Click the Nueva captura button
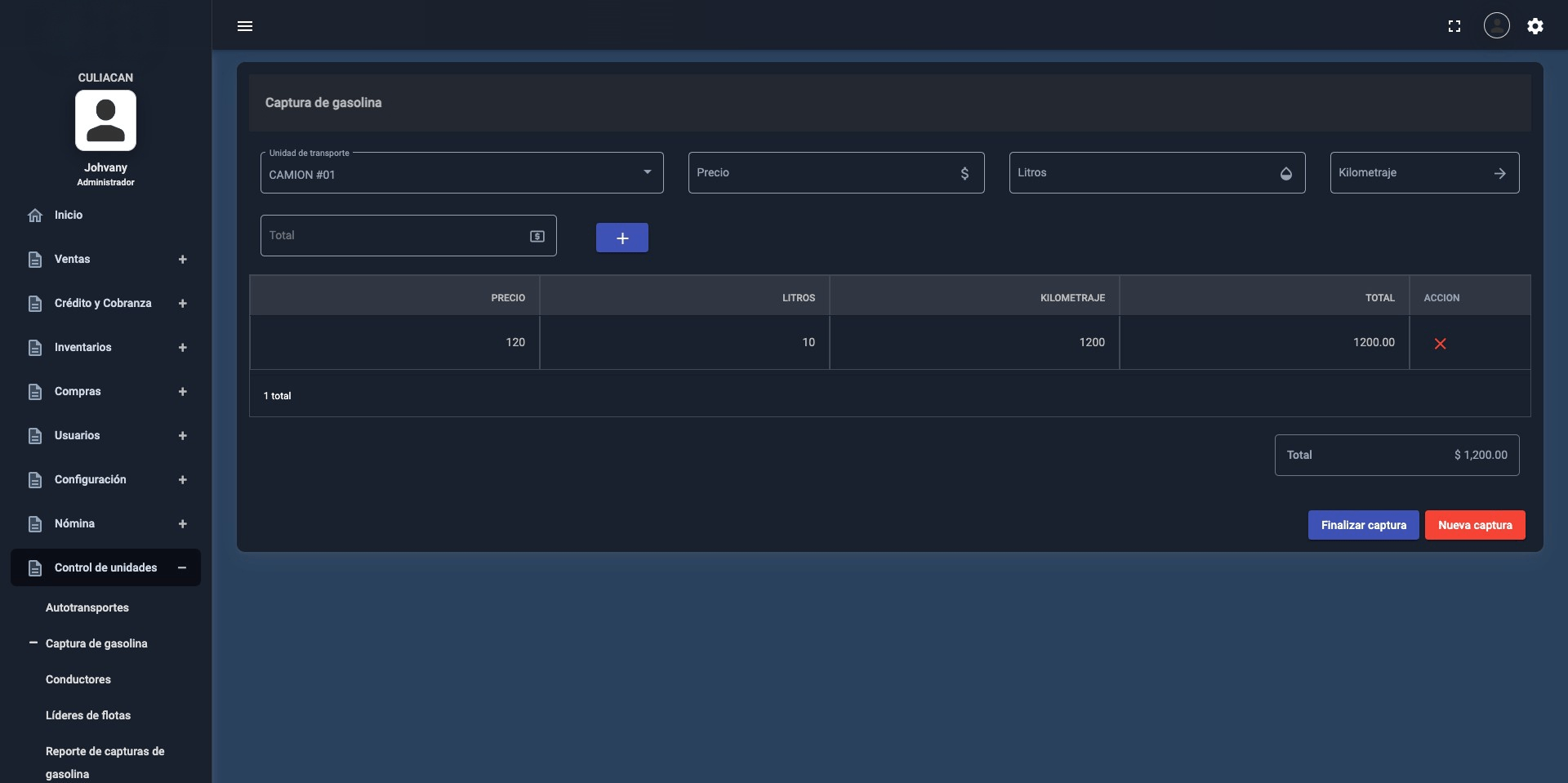This screenshot has height=783, width=1568. click(x=1475, y=525)
